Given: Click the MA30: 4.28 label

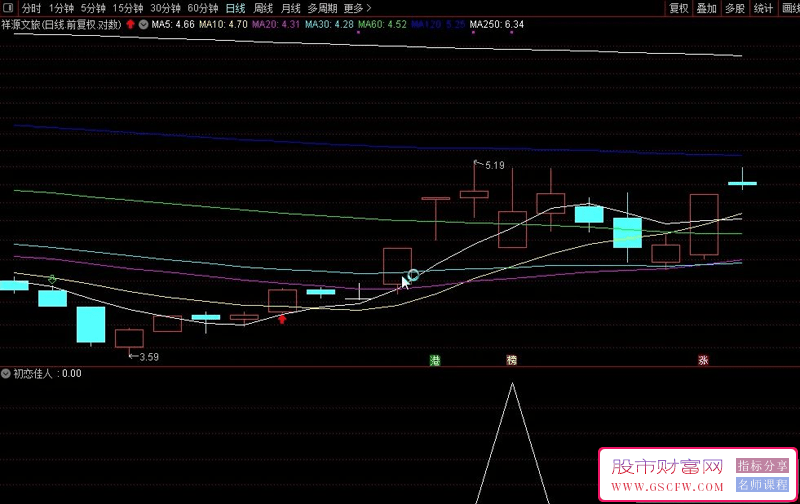Looking at the screenshot, I should (329, 24).
